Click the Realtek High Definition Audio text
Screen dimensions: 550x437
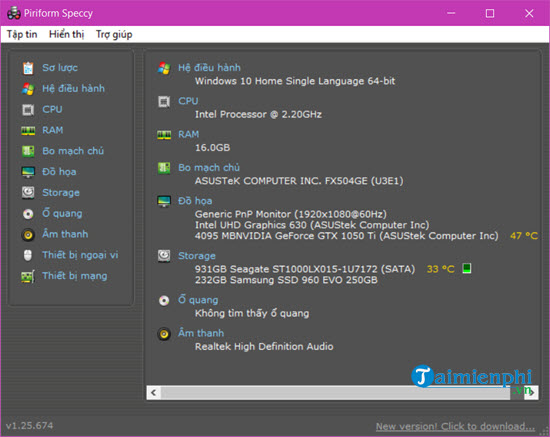264,347
